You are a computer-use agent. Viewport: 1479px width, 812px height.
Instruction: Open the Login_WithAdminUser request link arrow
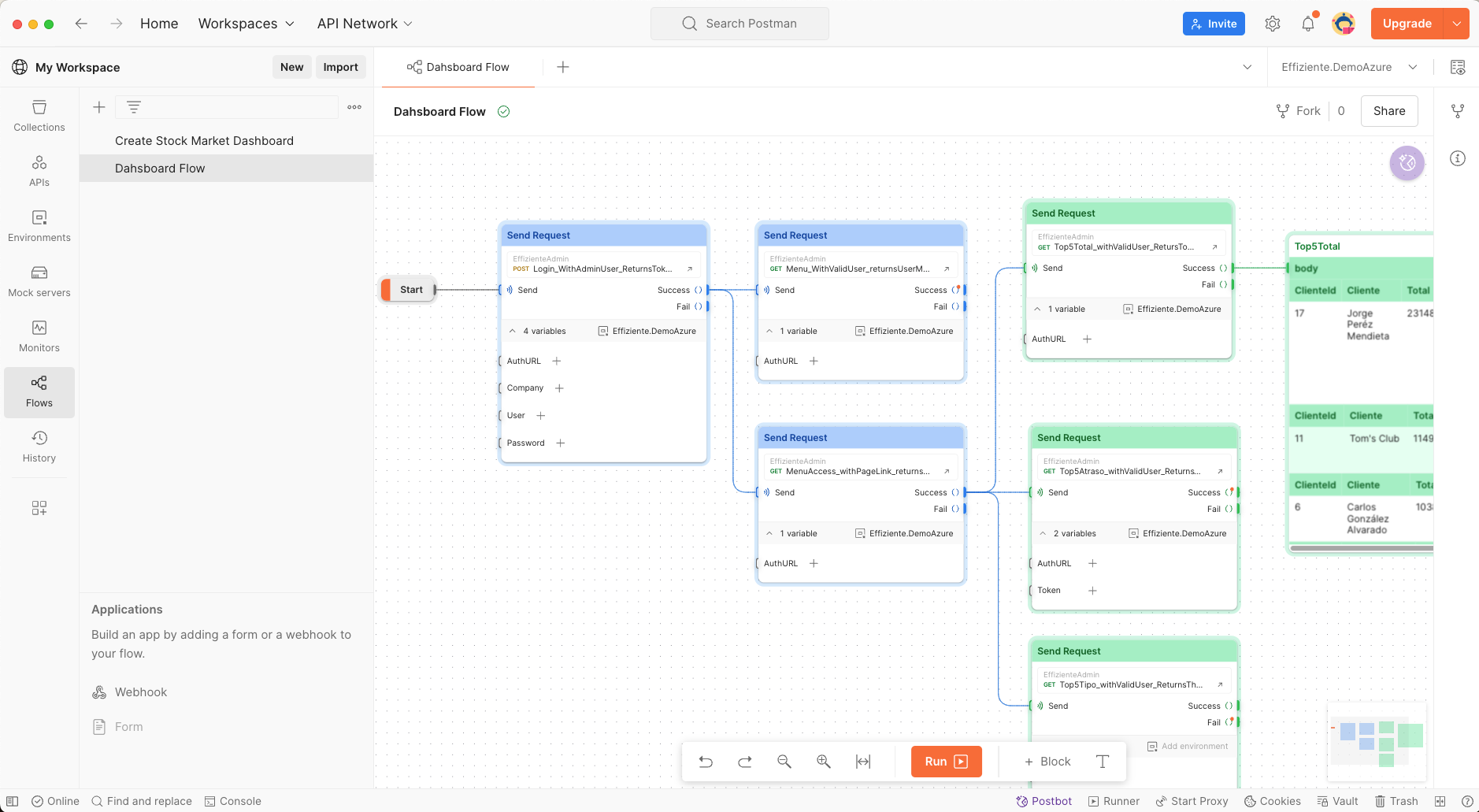coord(690,269)
